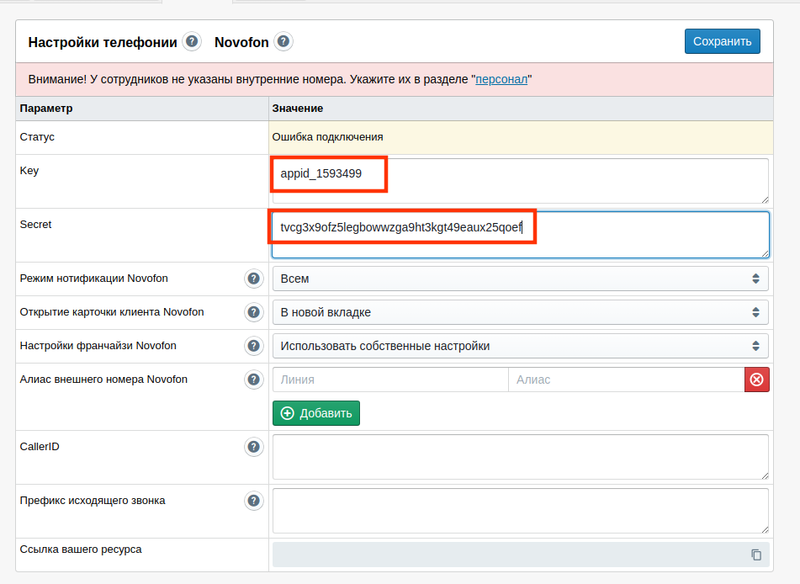The width and height of the screenshot is (800, 584).
Task: Click the green Добавить button
Action: (x=316, y=413)
